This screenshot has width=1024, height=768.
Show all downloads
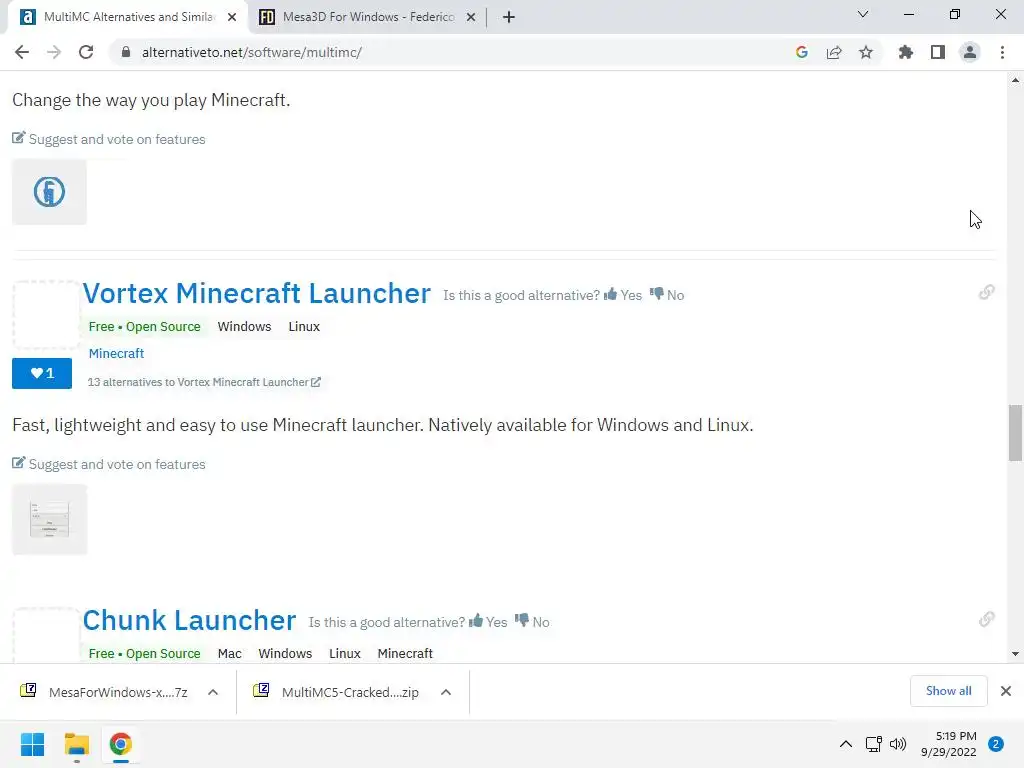948,691
